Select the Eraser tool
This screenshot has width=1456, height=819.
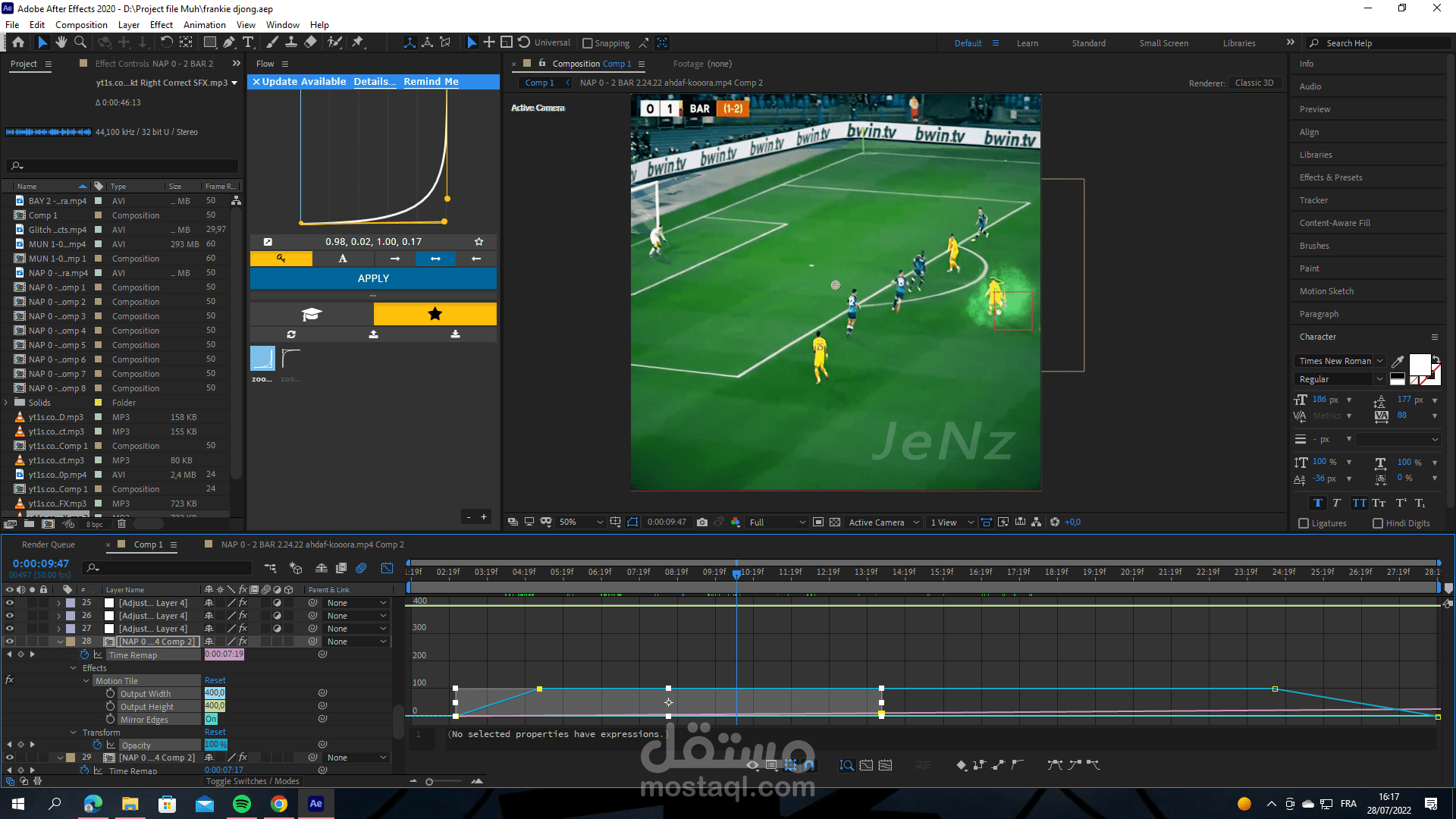click(310, 42)
